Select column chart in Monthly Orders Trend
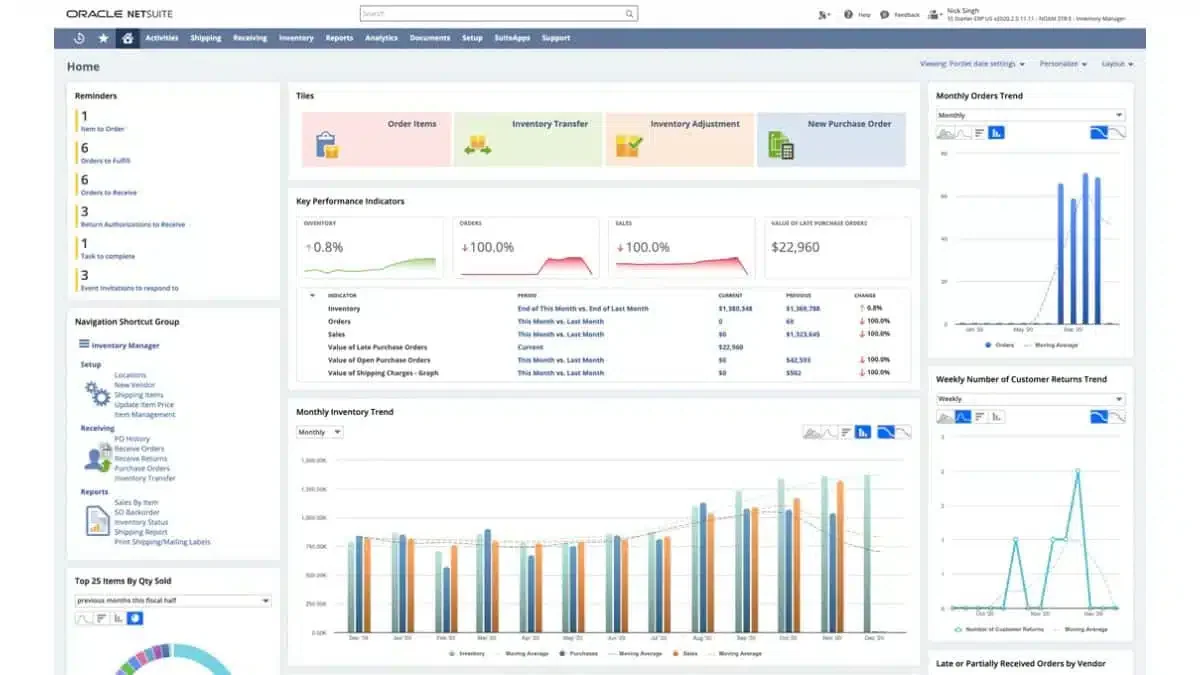 [x=996, y=132]
